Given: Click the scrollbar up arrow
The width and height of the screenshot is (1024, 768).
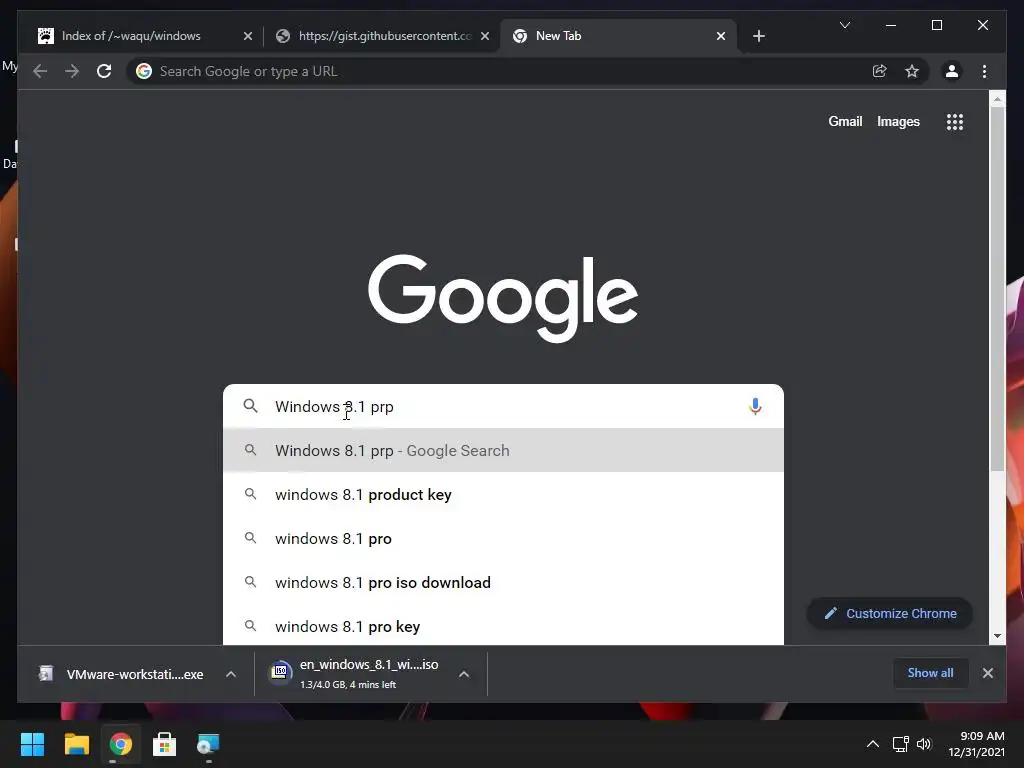Looking at the screenshot, I should tap(997, 99).
